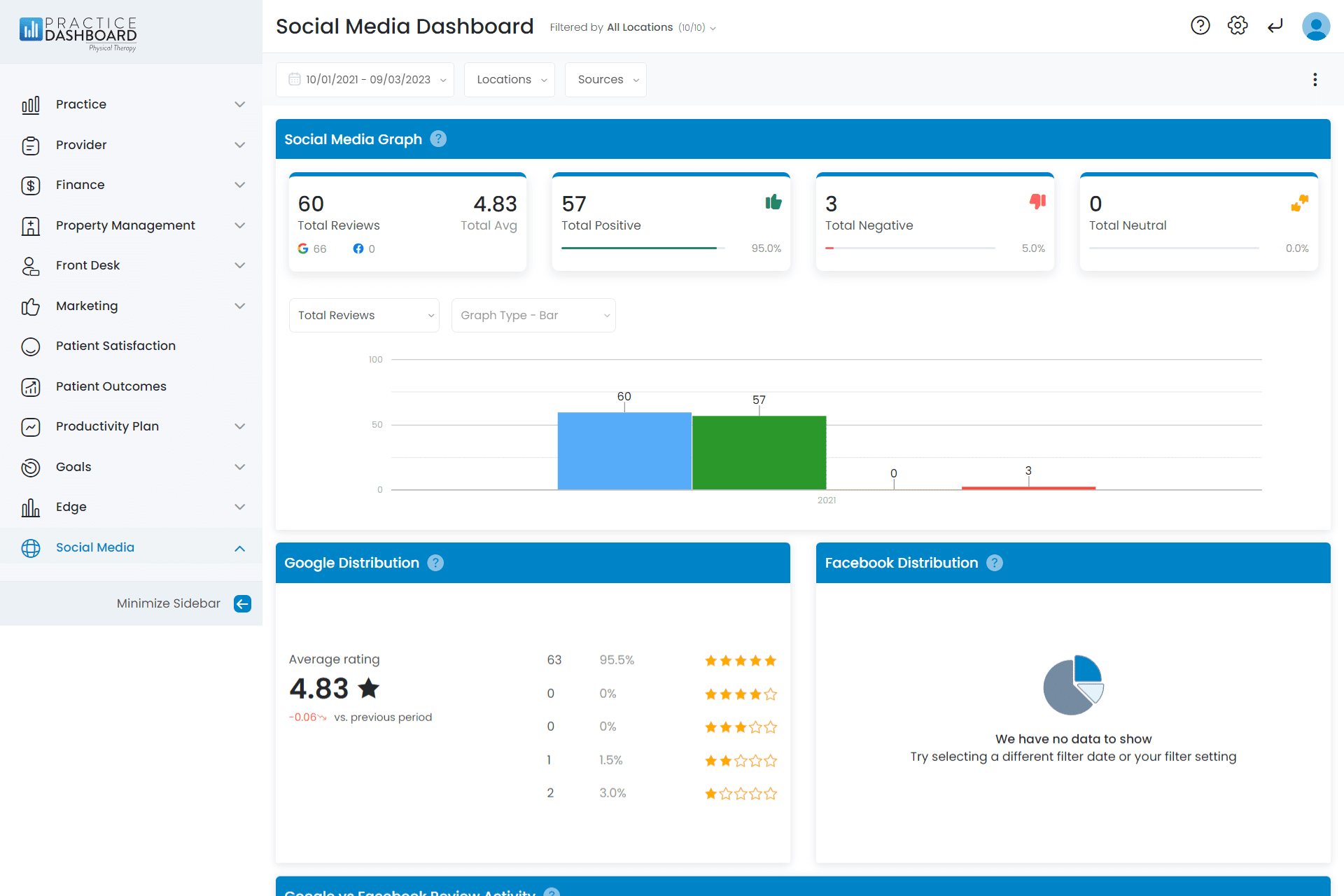Screen dimensions: 1344x896
Task: Open the date range 10/01/2021 - 09/03/2023 picker
Action: [365, 80]
